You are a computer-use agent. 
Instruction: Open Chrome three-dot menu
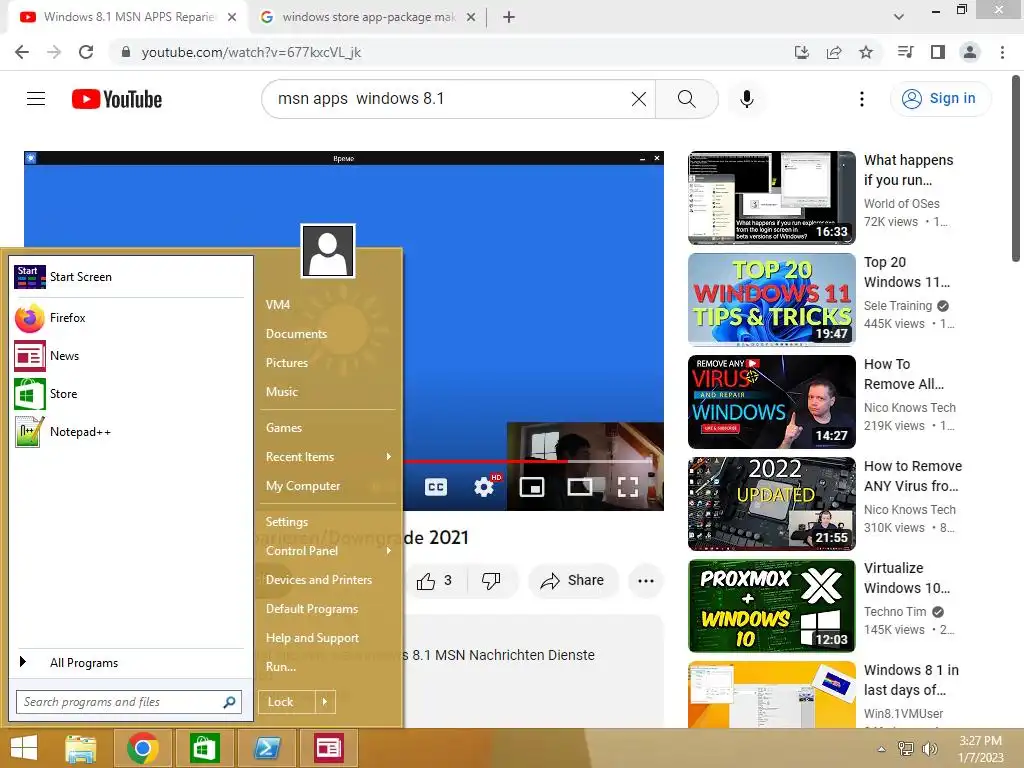pyautogui.click(x=1002, y=52)
